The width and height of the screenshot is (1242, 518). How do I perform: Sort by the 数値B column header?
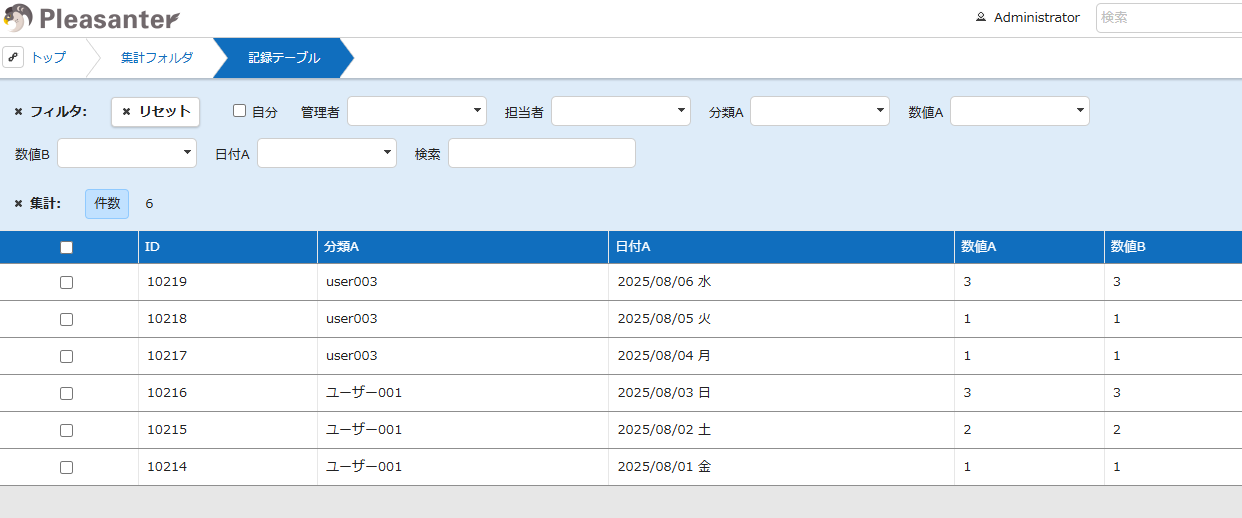click(x=1173, y=247)
